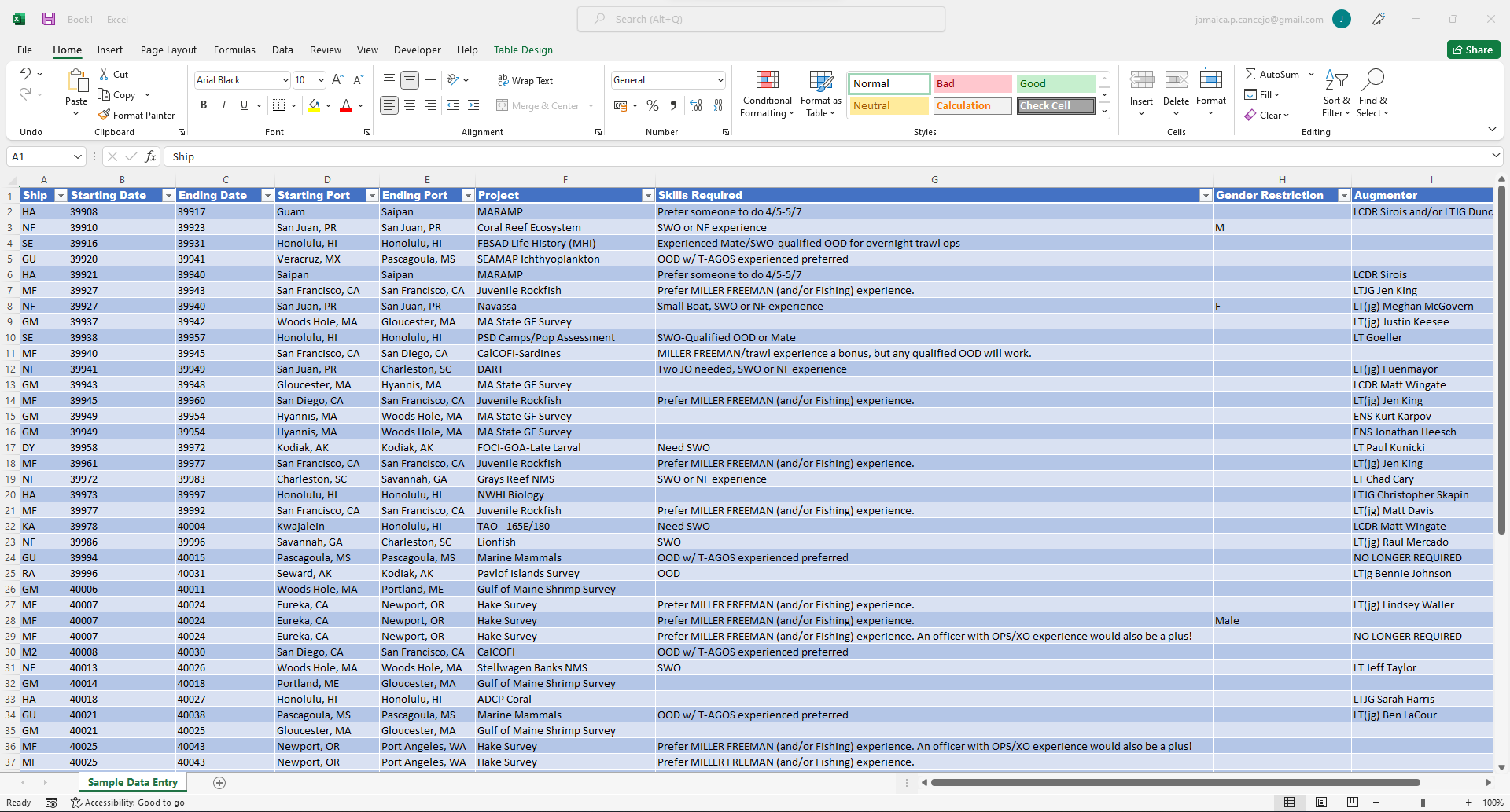Toggle Center horizontal alignment

(x=410, y=105)
